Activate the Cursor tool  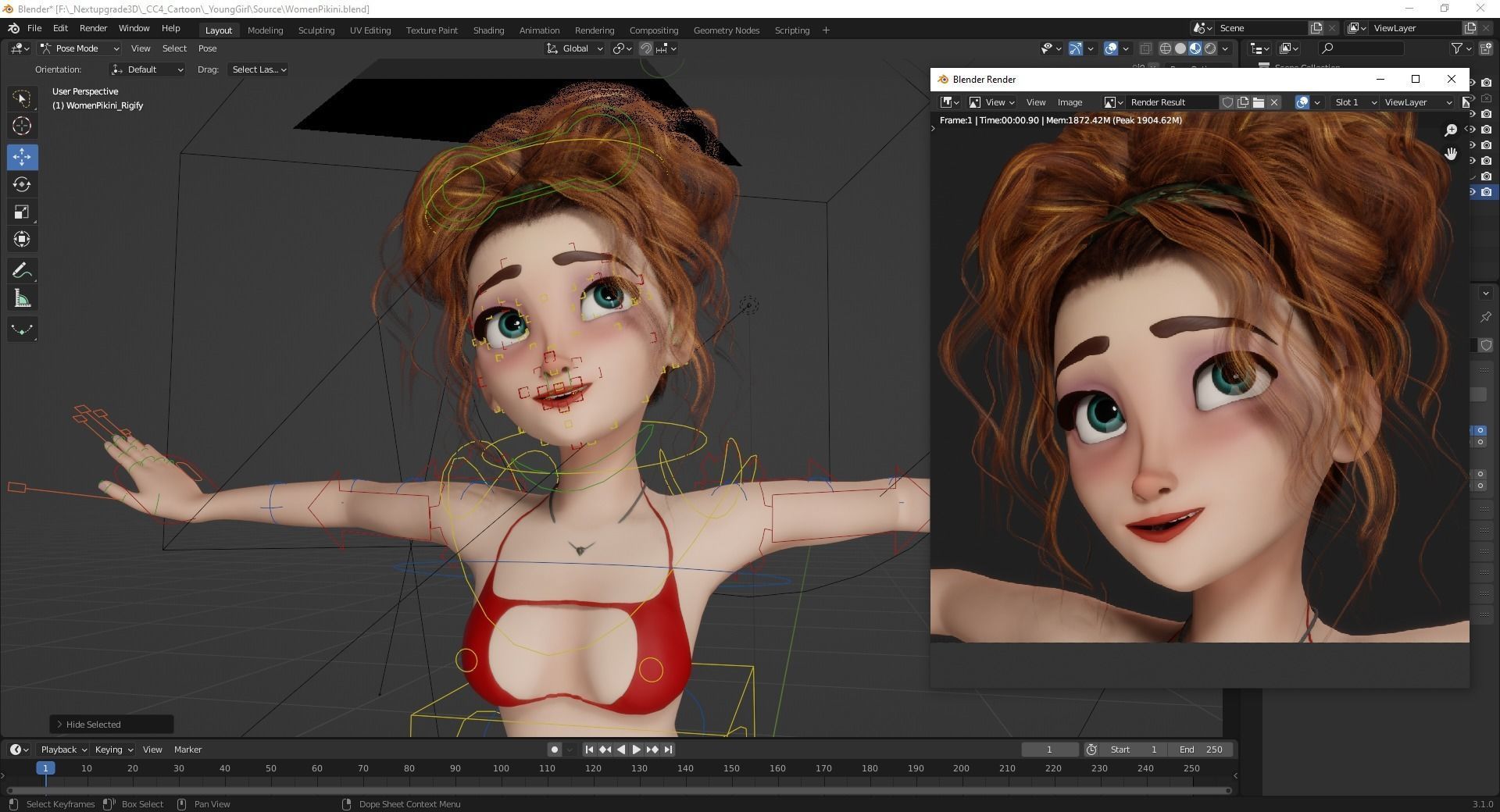22,126
